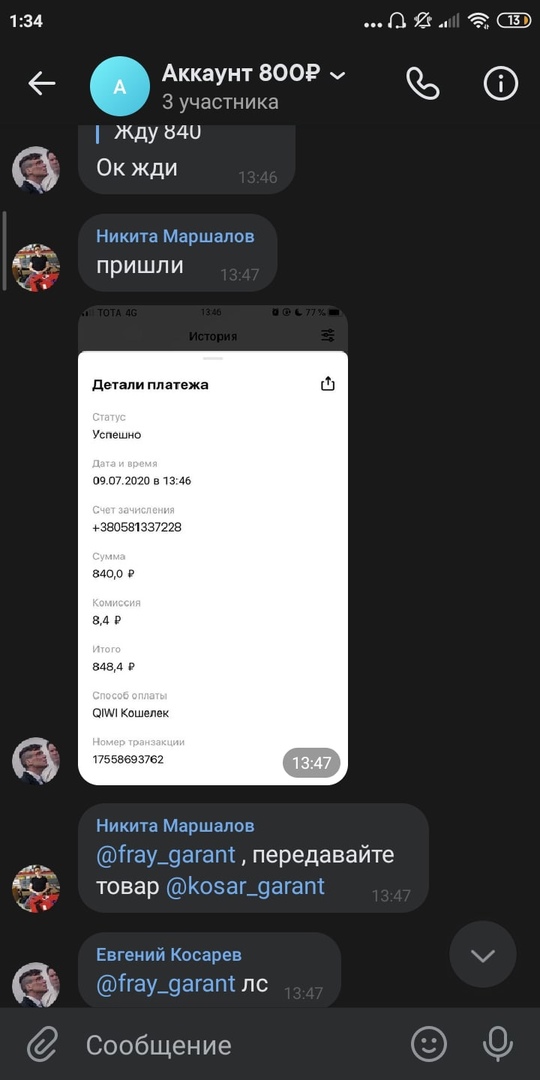
Task: Open the payment details screenshot thumbnail
Action: pos(213,545)
